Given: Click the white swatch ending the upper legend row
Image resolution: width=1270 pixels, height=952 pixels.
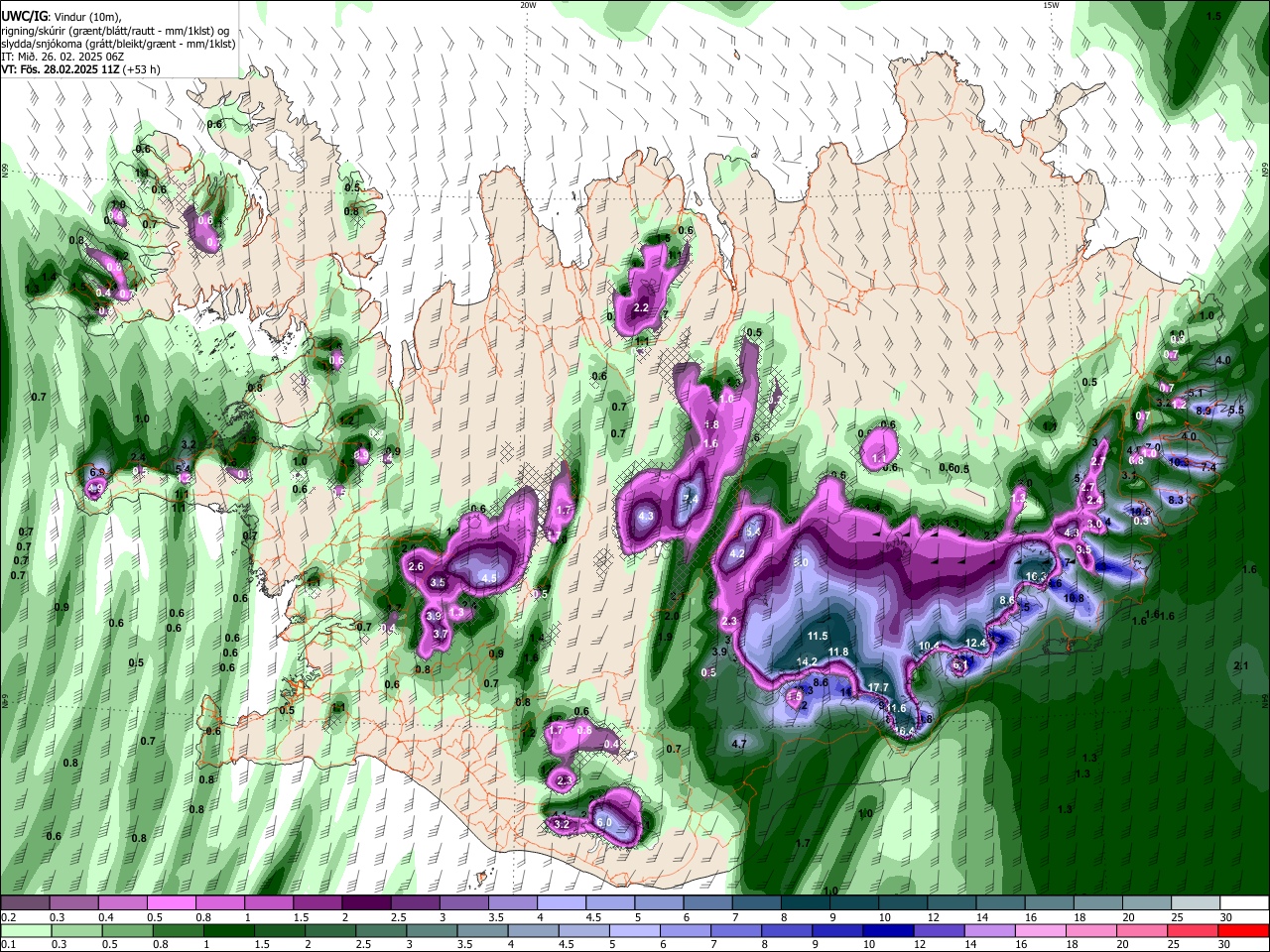Looking at the screenshot, I should (1242, 903).
